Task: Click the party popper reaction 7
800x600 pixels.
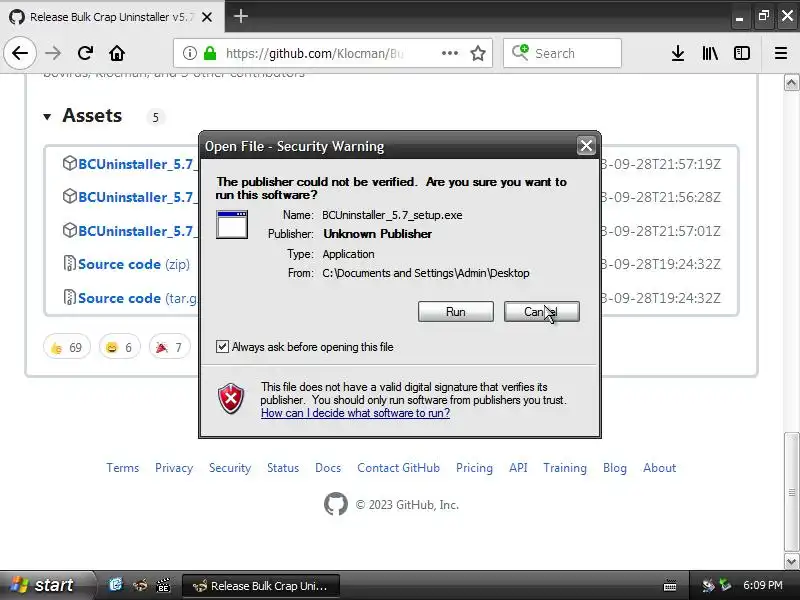Action: coord(169,347)
